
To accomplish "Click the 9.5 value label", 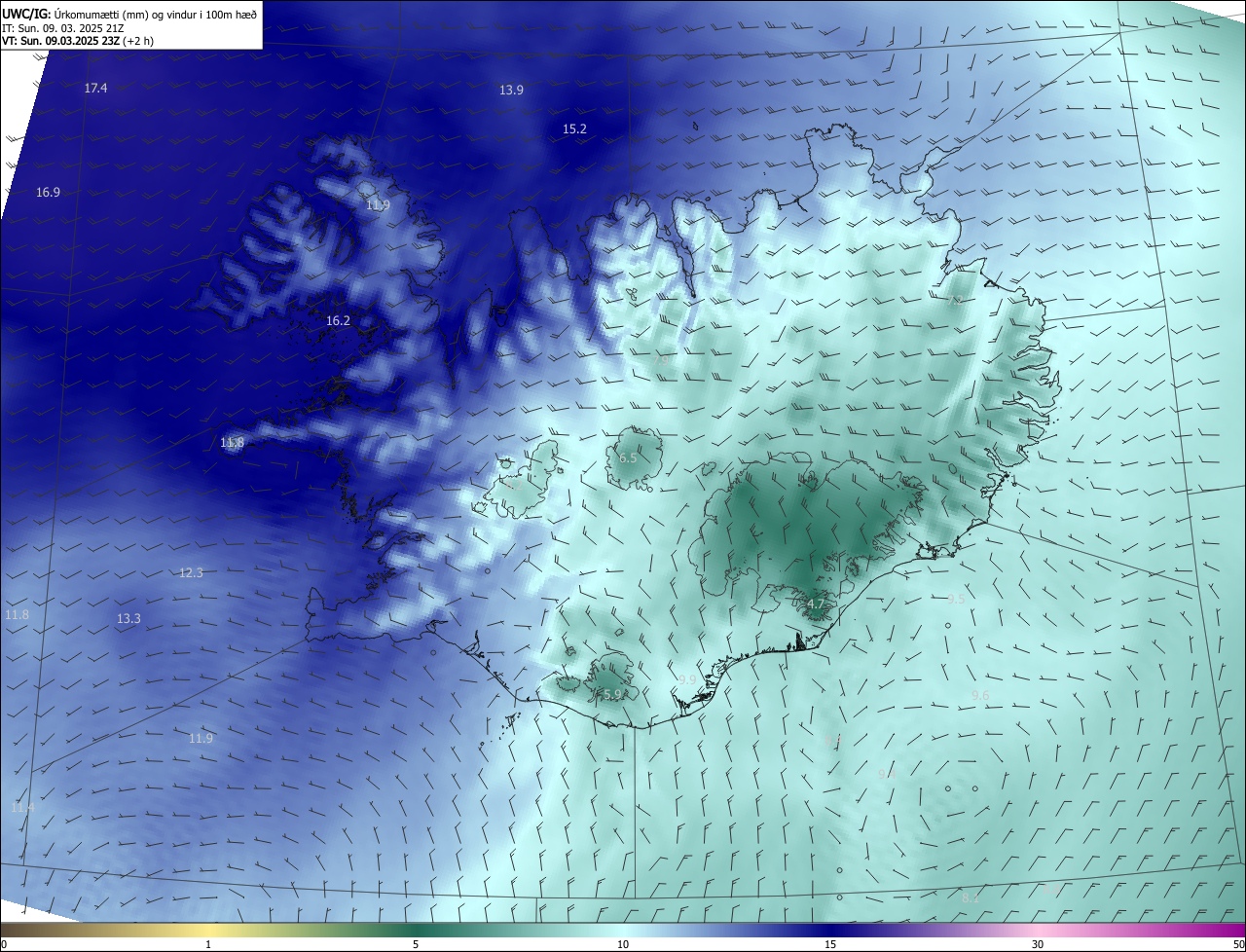I will pos(956,600).
